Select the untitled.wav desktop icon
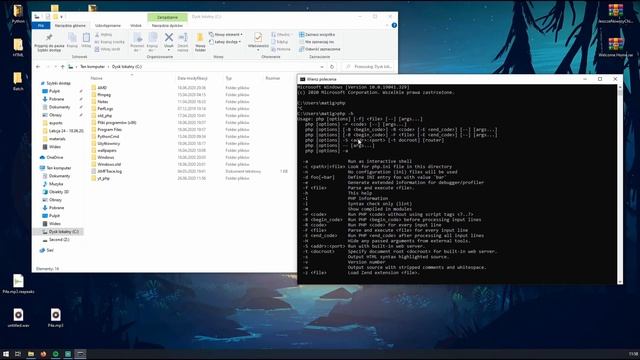Image resolution: width=640 pixels, height=360 pixels. pos(18,318)
